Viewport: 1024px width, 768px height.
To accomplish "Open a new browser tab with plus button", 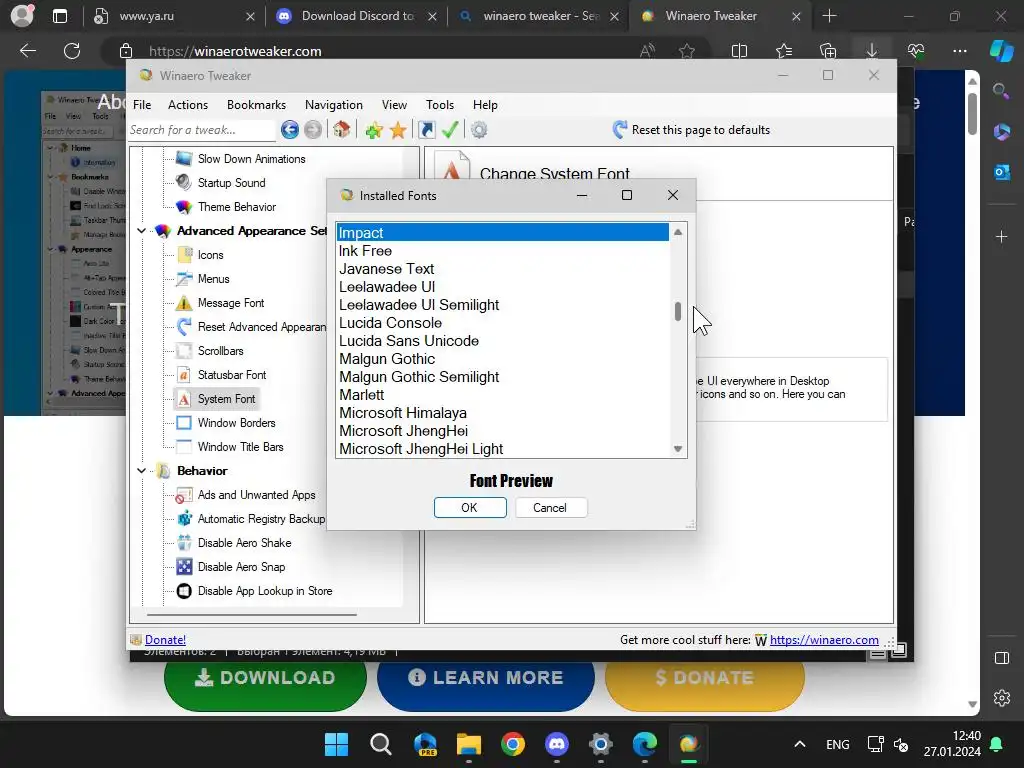I will pyautogui.click(x=829, y=16).
